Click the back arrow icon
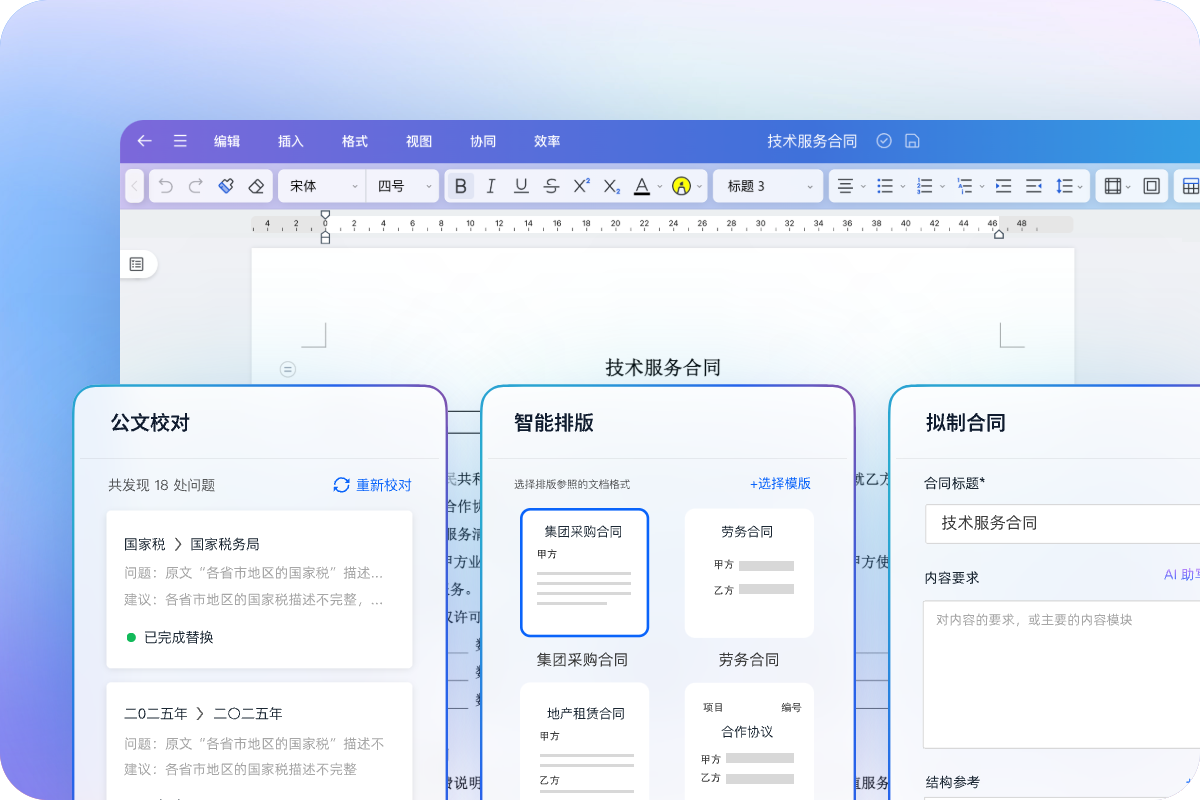The width and height of the screenshot is (1200, 800). (145, 141)
